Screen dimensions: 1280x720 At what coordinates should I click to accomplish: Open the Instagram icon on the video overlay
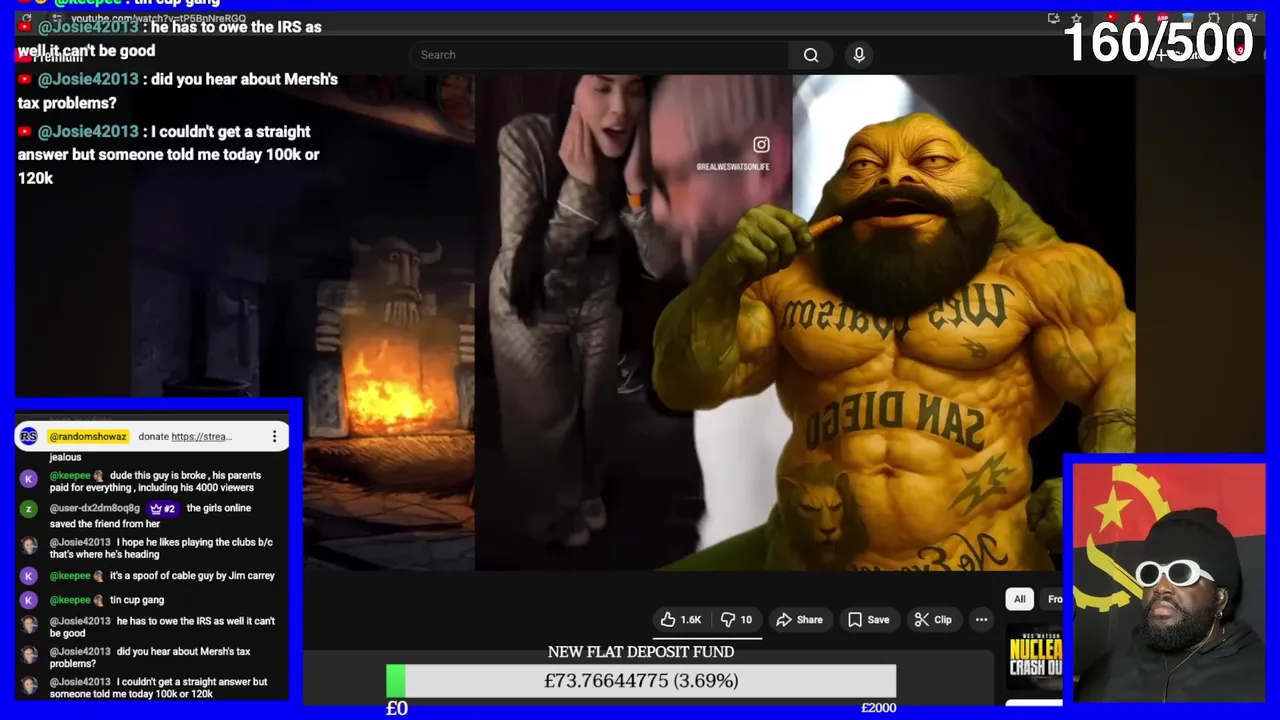click(x=761, y=145)
